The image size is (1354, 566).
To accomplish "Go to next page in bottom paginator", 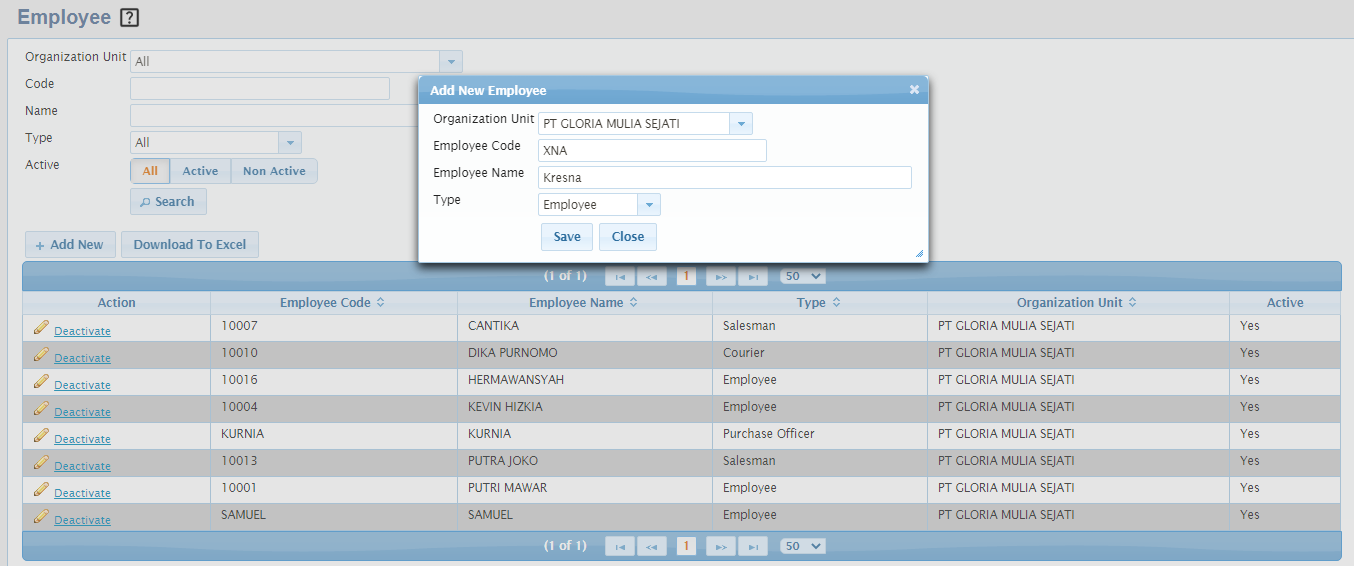I will pyautogui.click(x=720, y=546).
